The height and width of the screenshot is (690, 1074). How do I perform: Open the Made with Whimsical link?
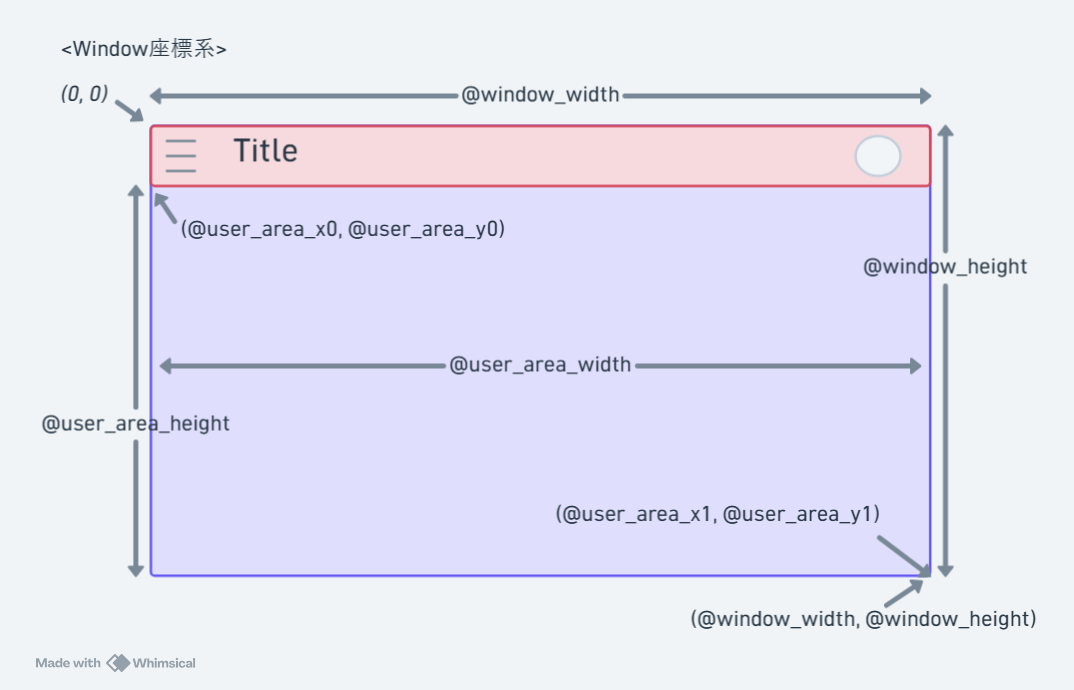click(115, 663)
